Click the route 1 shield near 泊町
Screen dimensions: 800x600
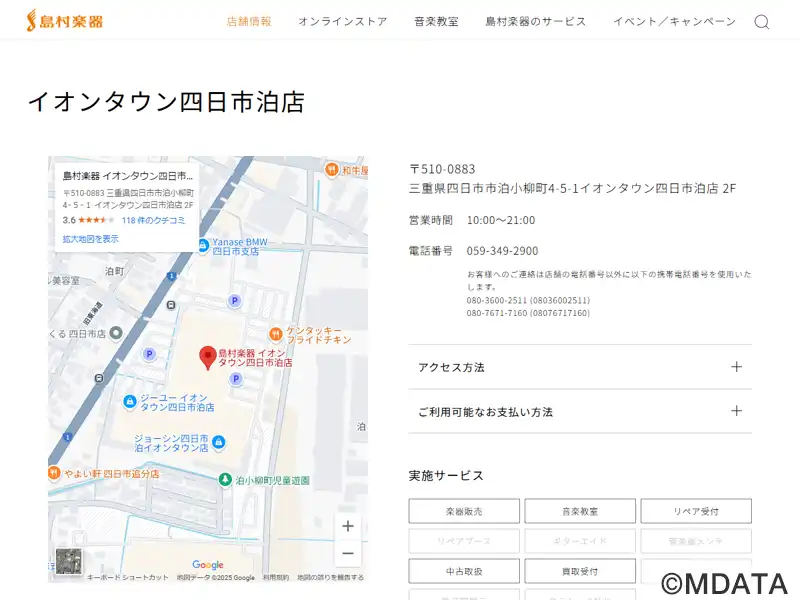(x=171, y=277)
